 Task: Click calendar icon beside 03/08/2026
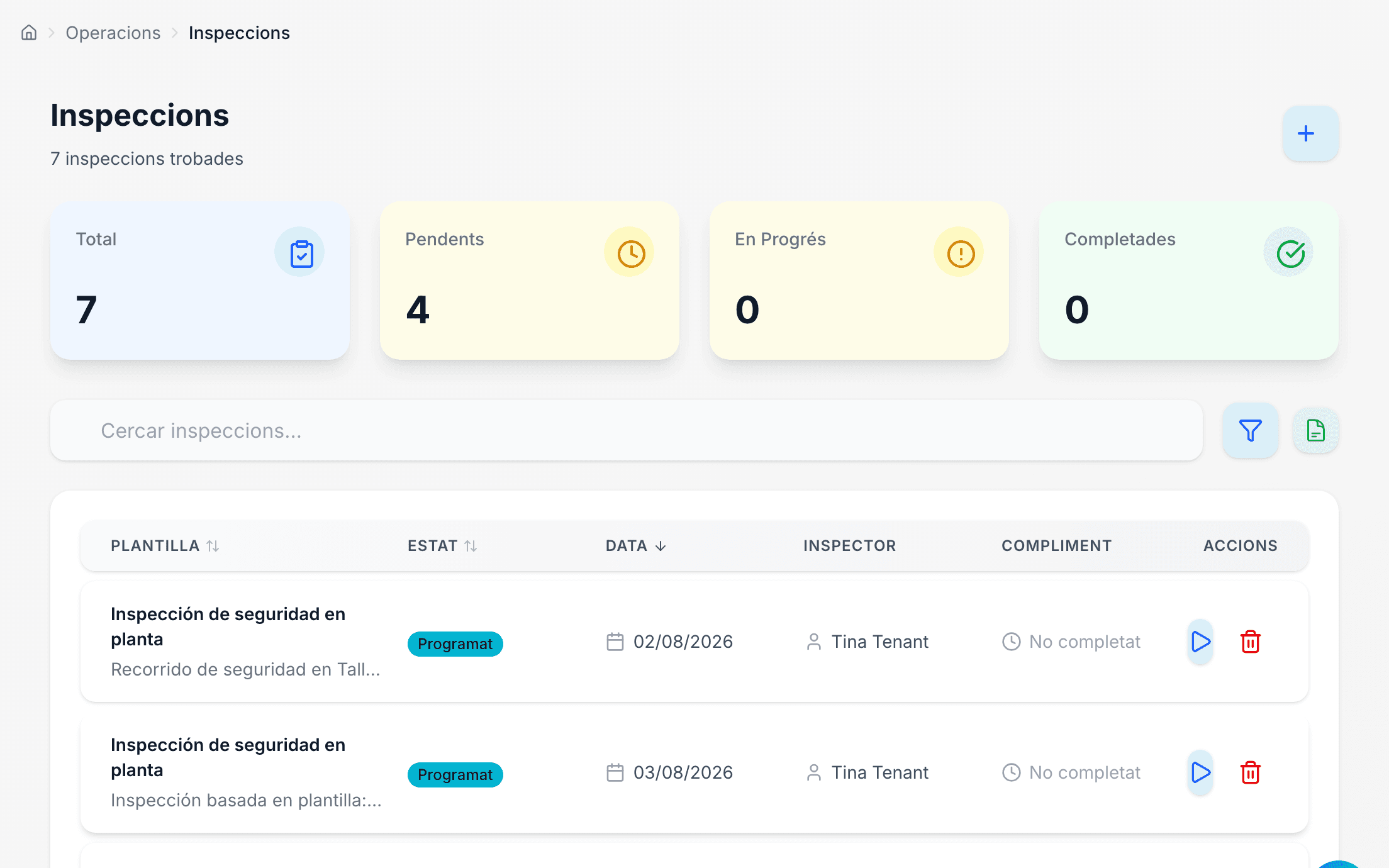615,772
